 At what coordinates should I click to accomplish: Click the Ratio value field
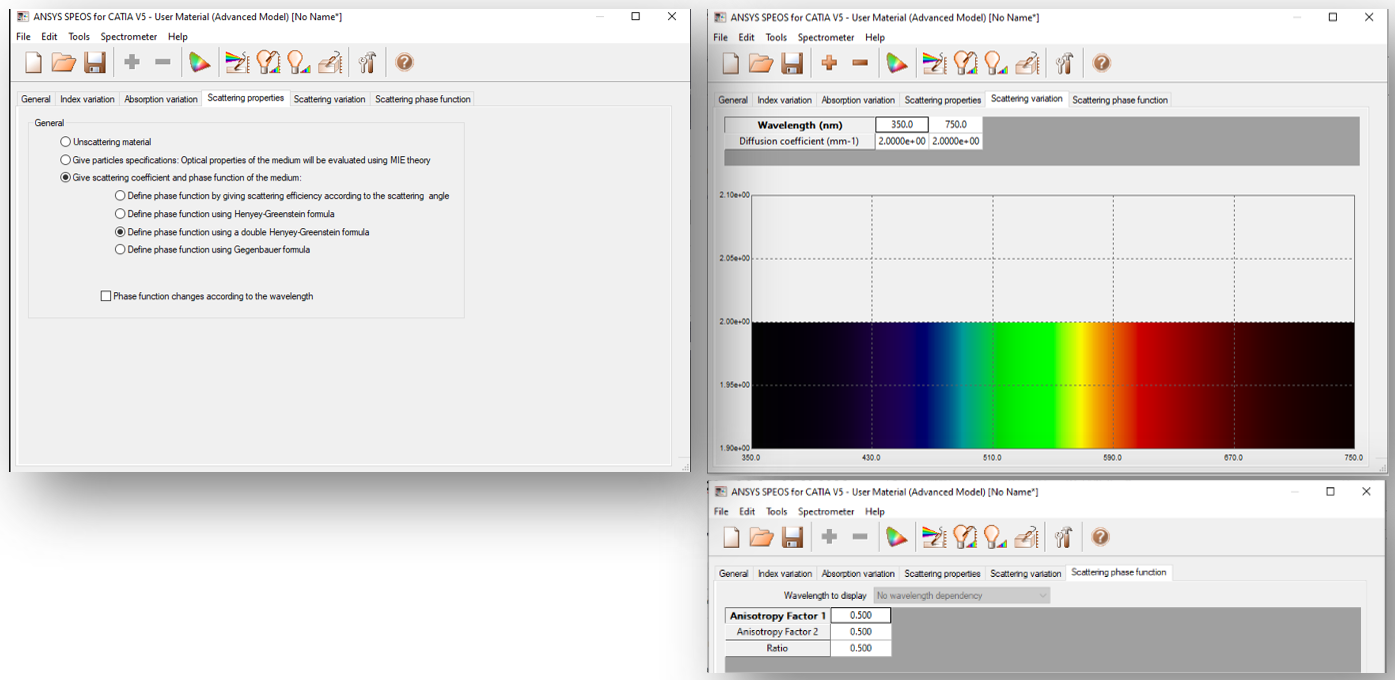point(860,648)
